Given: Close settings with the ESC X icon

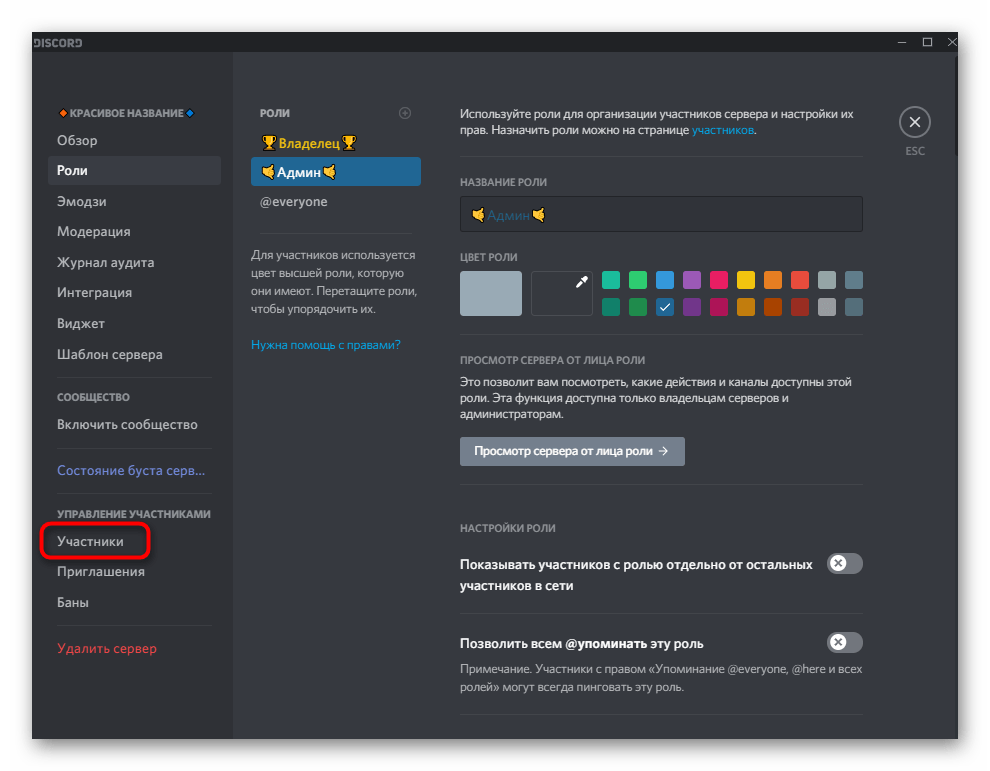Looking at the screenshot, I should [914, 123].
